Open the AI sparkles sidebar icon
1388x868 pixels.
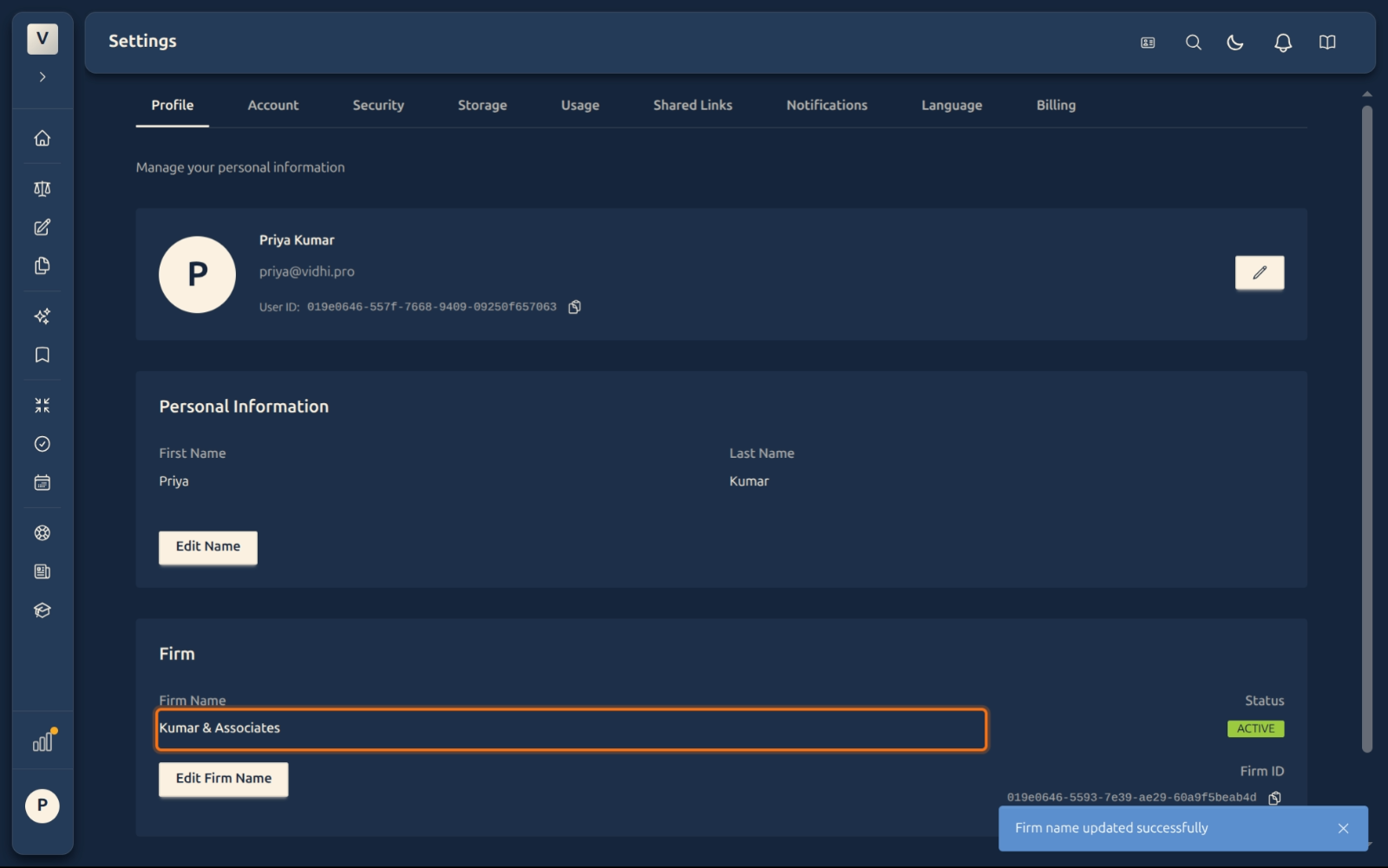[x=42, y=317]
